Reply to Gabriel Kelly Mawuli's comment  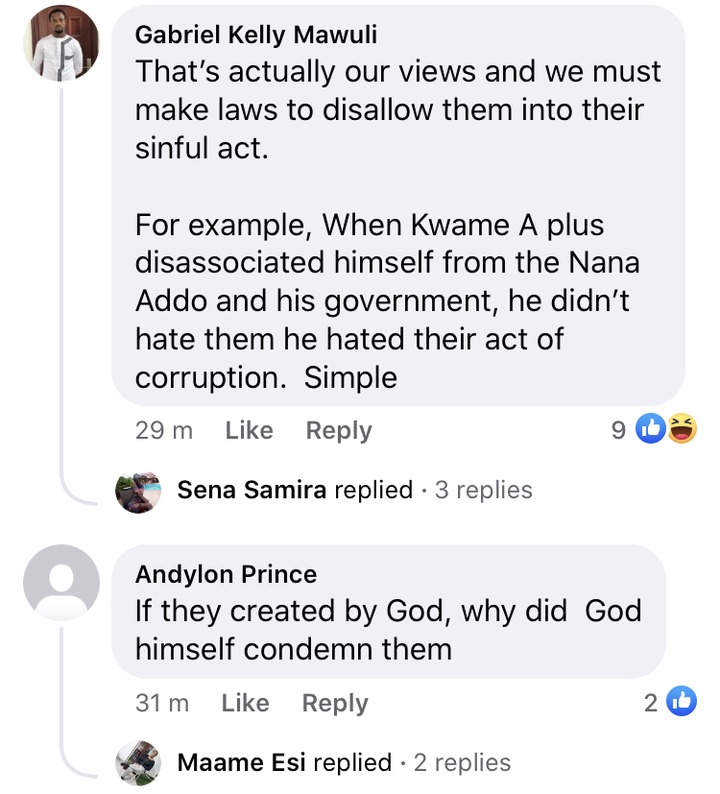(x=338, y=431)
